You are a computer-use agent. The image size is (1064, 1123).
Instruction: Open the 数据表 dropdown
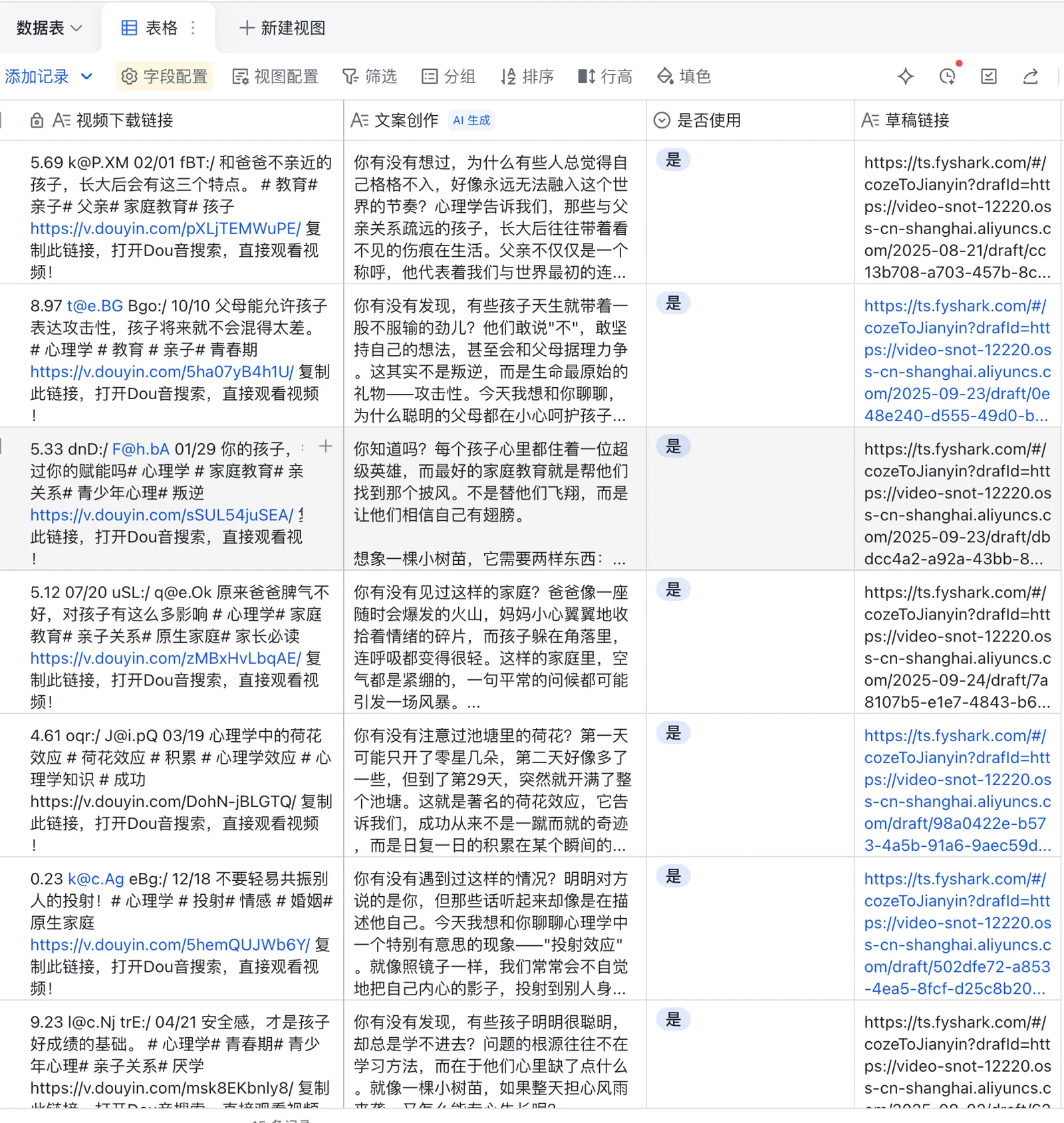[x=49, y=28]
